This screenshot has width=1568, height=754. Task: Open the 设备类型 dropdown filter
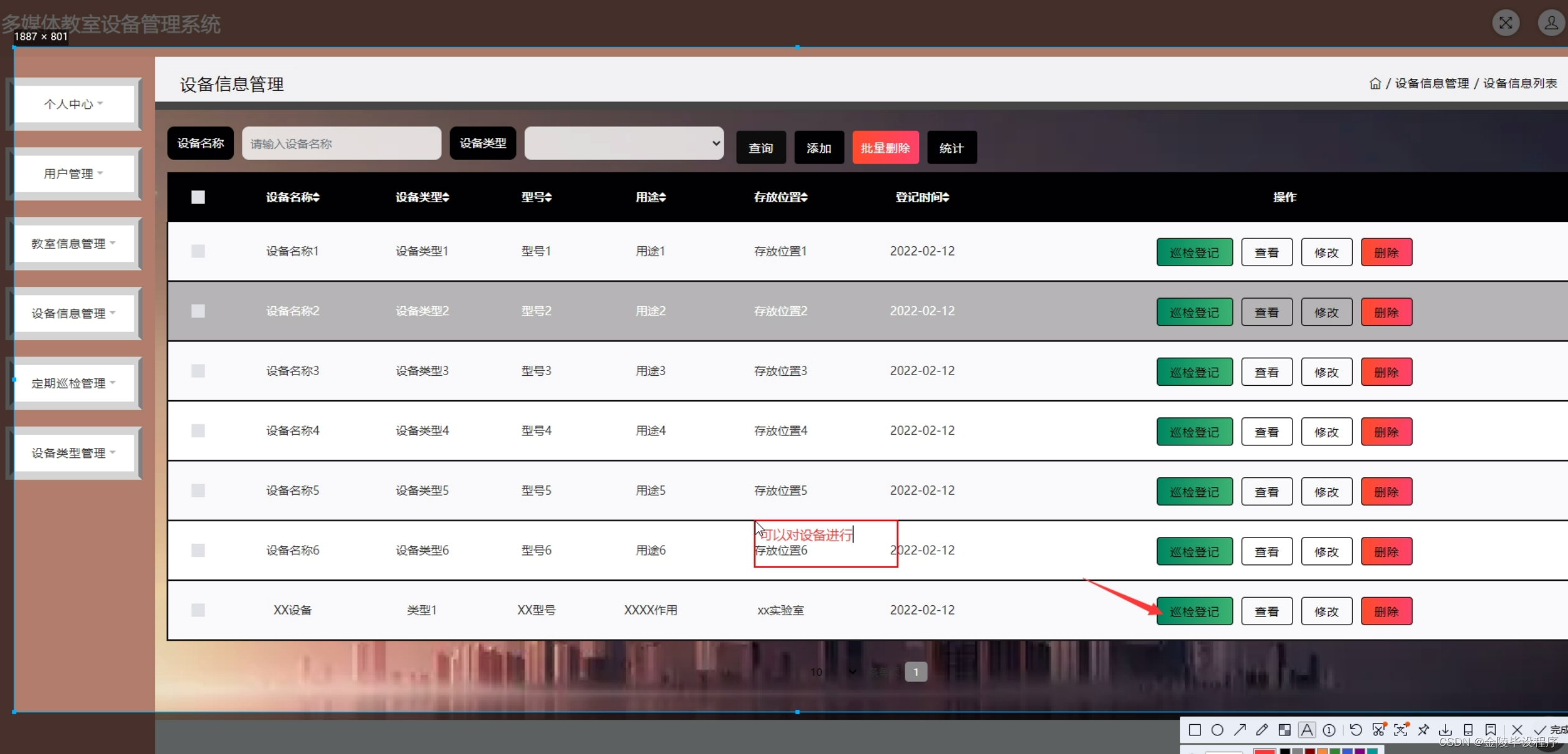coord(624,144)
